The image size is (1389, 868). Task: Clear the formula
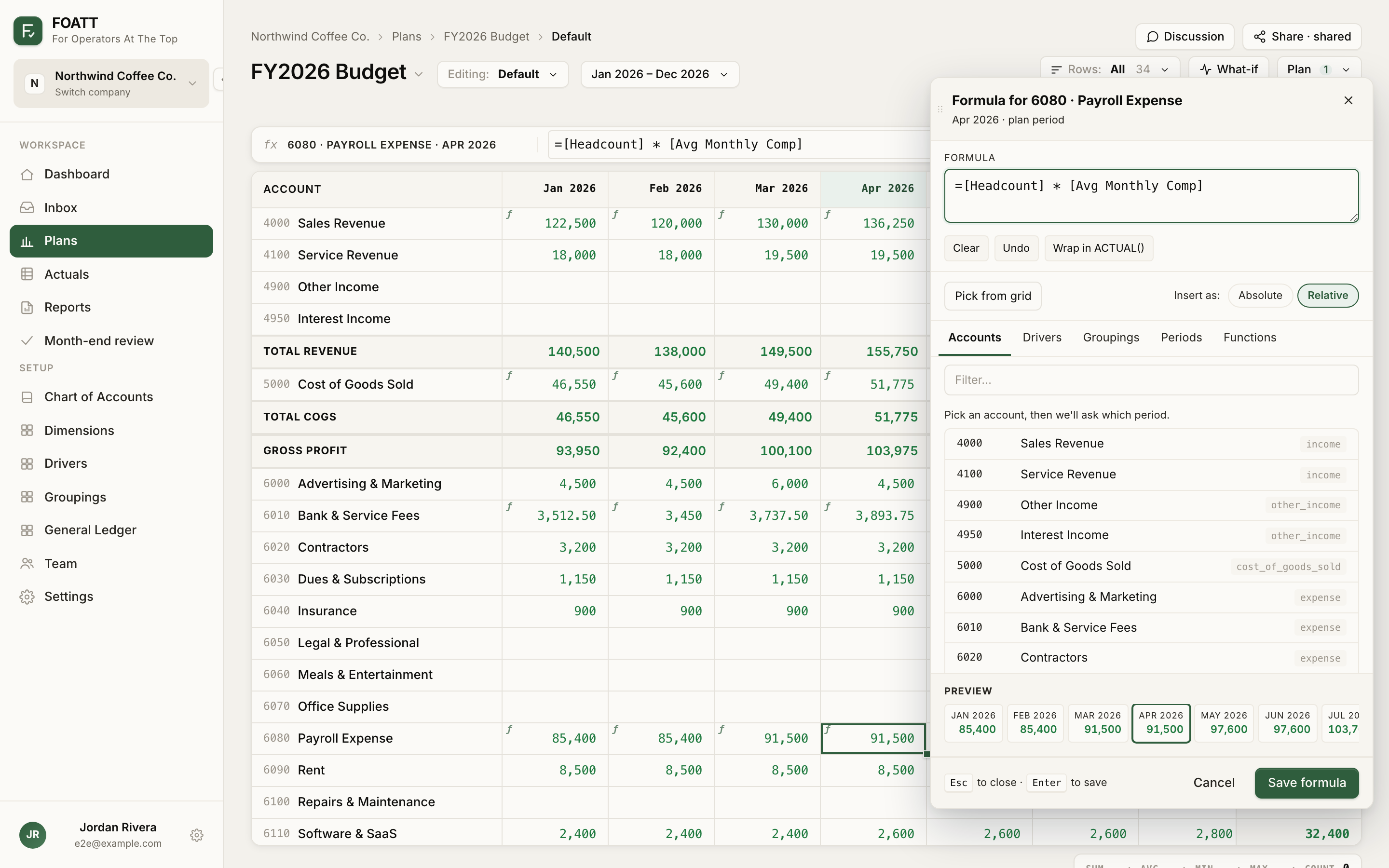pos(966,248)
